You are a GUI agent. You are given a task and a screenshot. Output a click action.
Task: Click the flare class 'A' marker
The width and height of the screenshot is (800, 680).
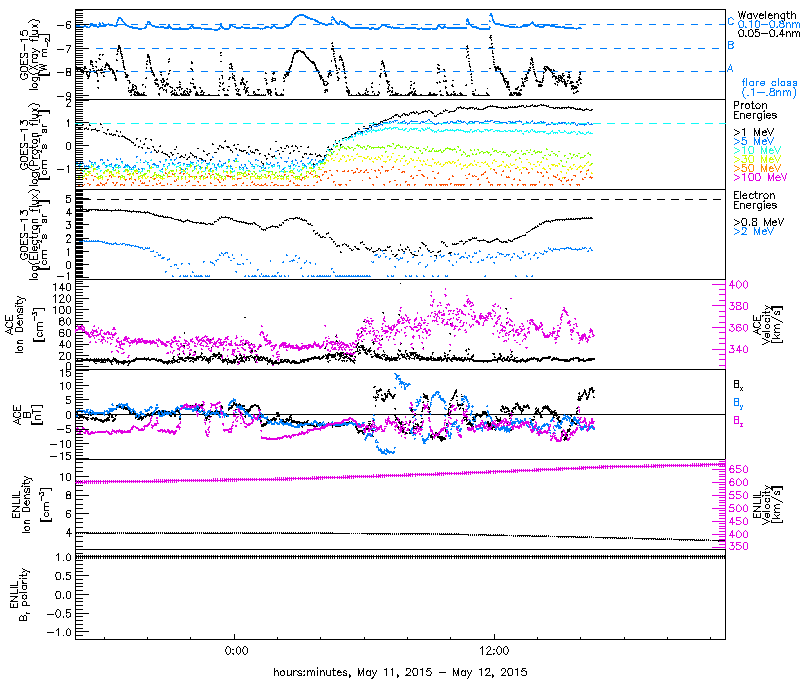(x=730, y=68)
